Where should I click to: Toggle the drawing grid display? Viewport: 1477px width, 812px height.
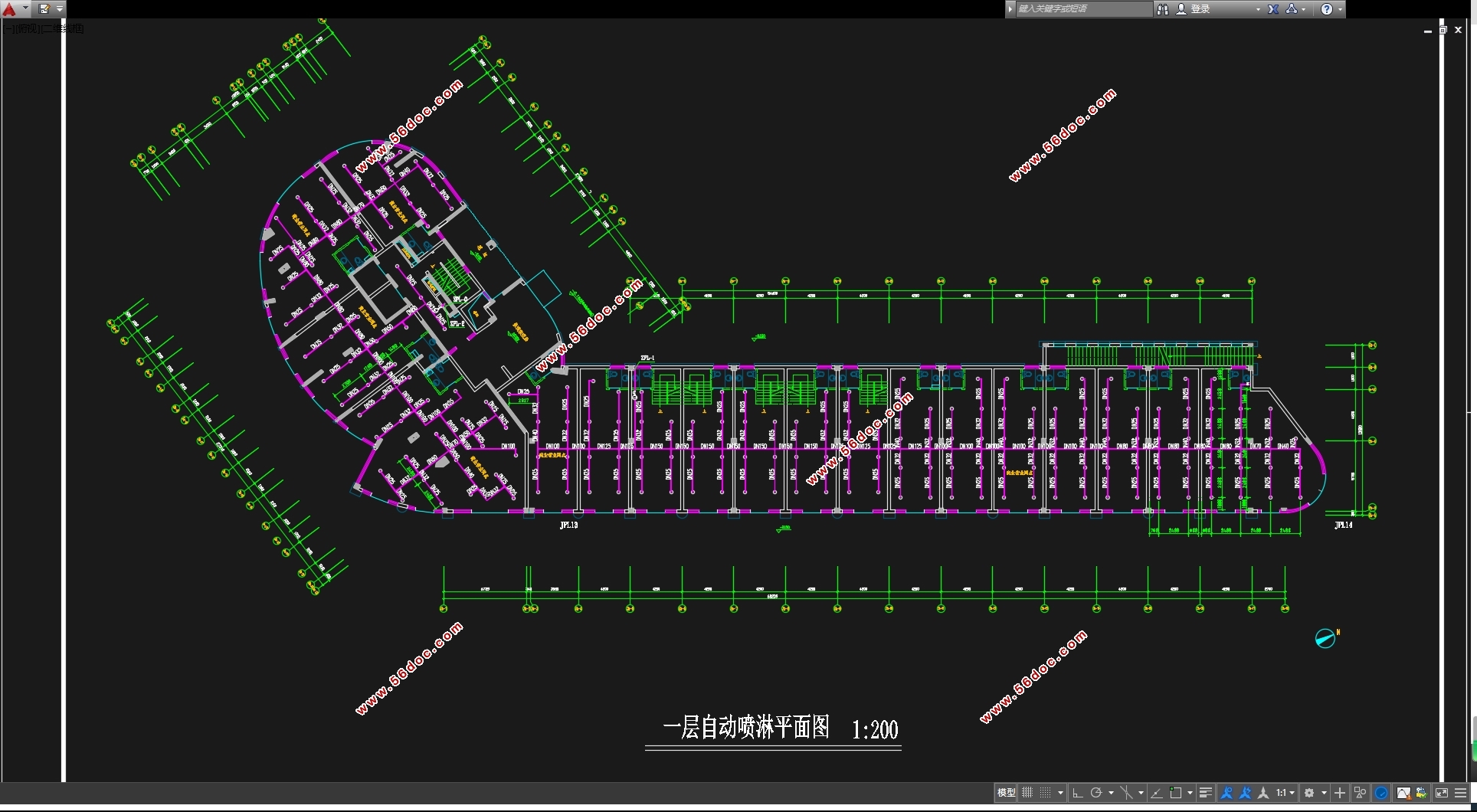pos(1027,793)
